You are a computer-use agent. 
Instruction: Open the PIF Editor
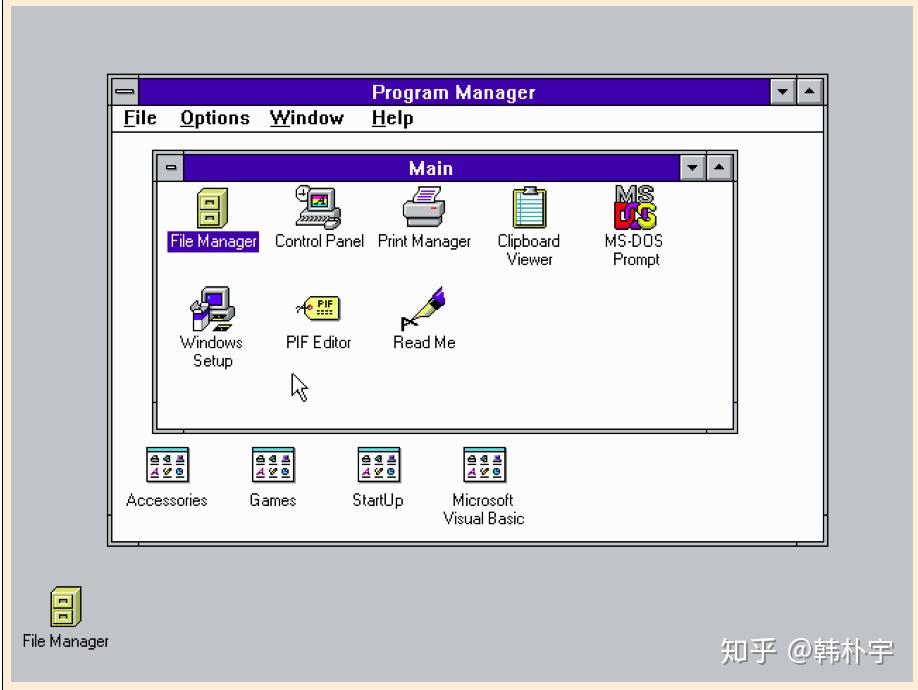click(x=318, y=308)
